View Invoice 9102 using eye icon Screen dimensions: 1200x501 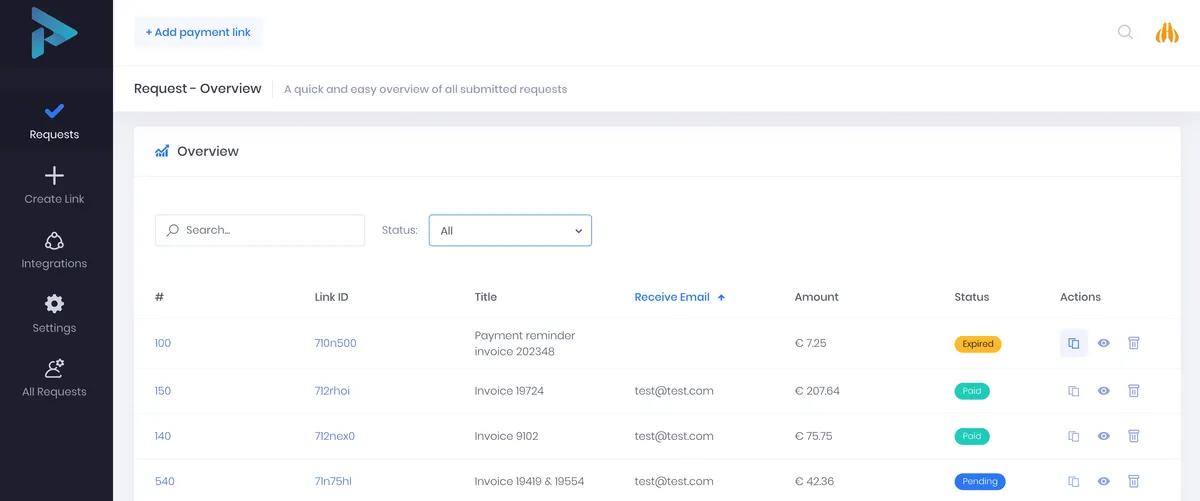tap(1104, 436)
